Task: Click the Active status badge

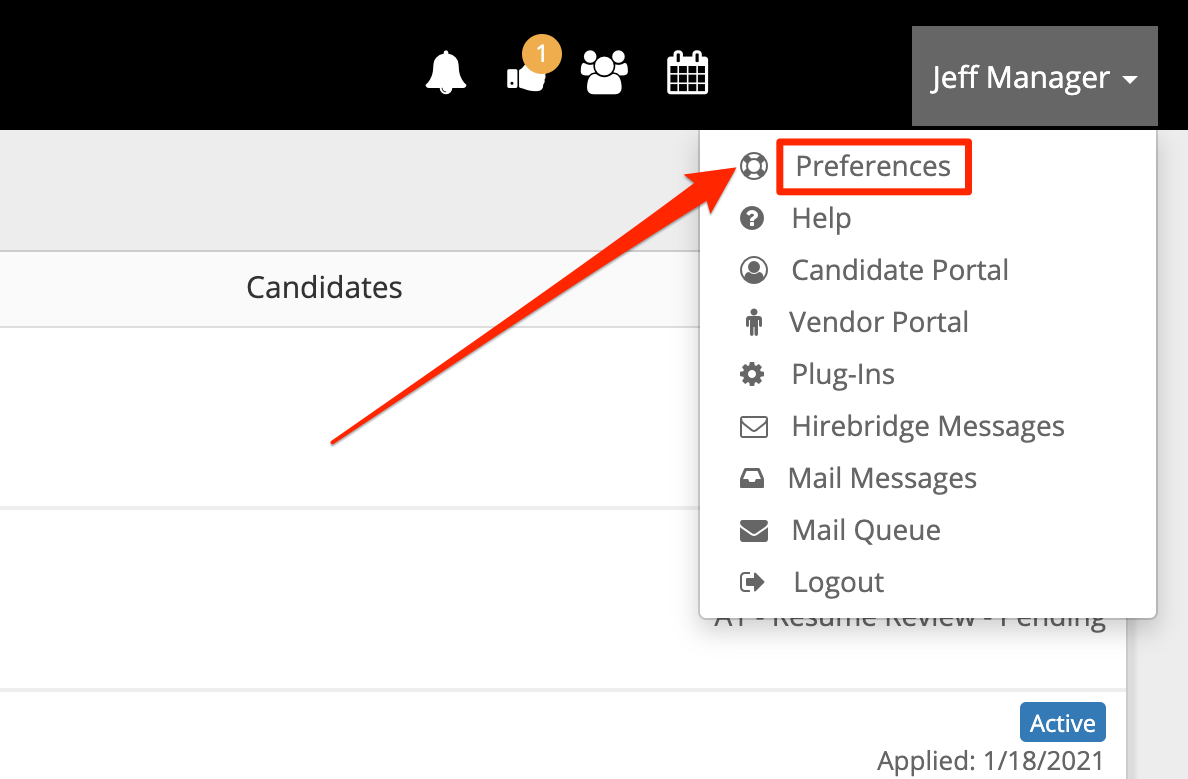Action: tap(1062, 721)
